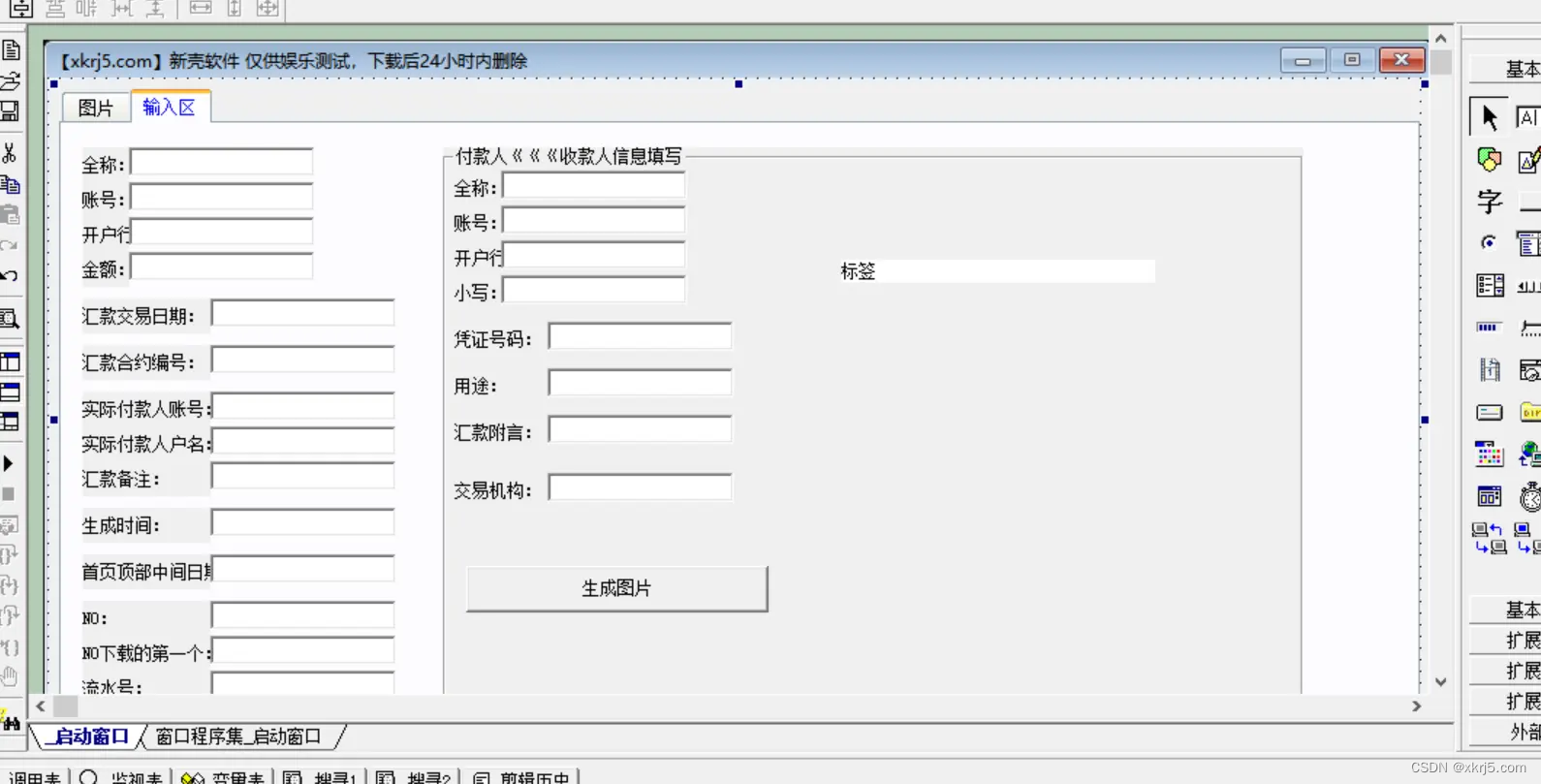Click the horizontal scrollbar right arrow
Viewport: 1541px width, 784px height.
coord(1417,706)
